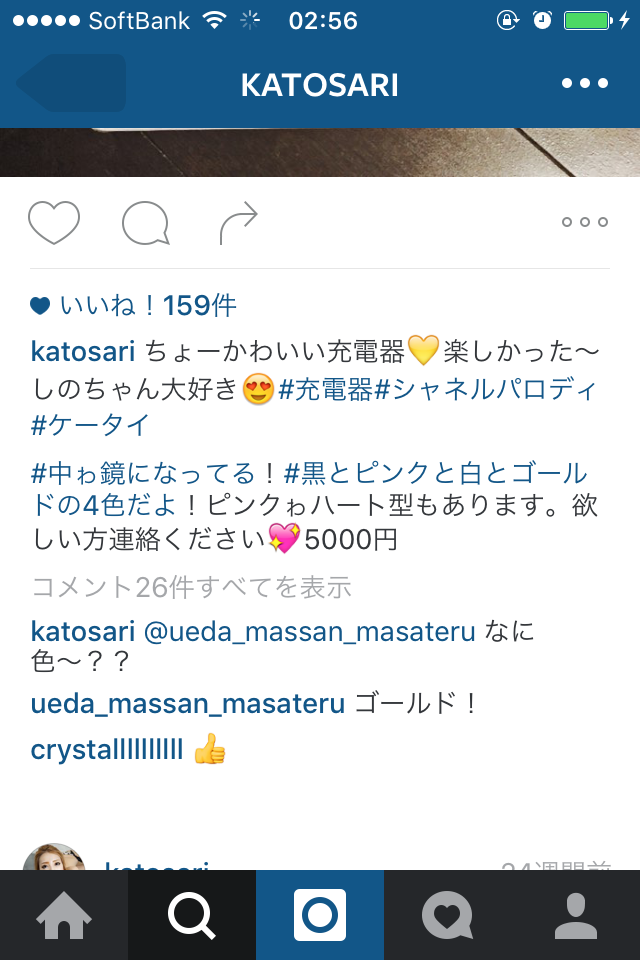
Task: Open the #充電器 hashtag
Action: point(325,389)
